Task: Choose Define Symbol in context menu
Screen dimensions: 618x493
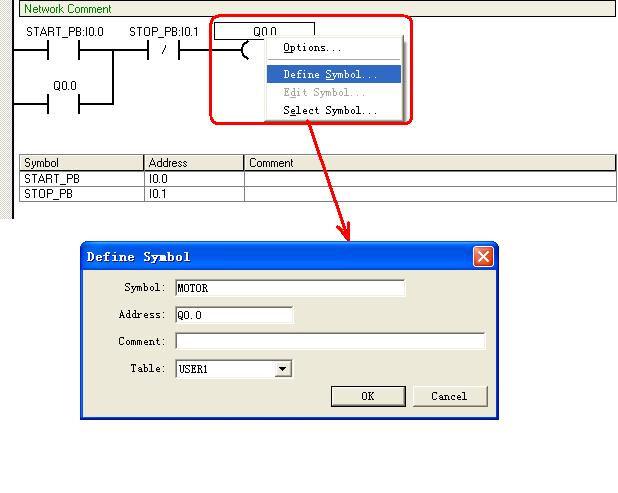Action: 331,74
